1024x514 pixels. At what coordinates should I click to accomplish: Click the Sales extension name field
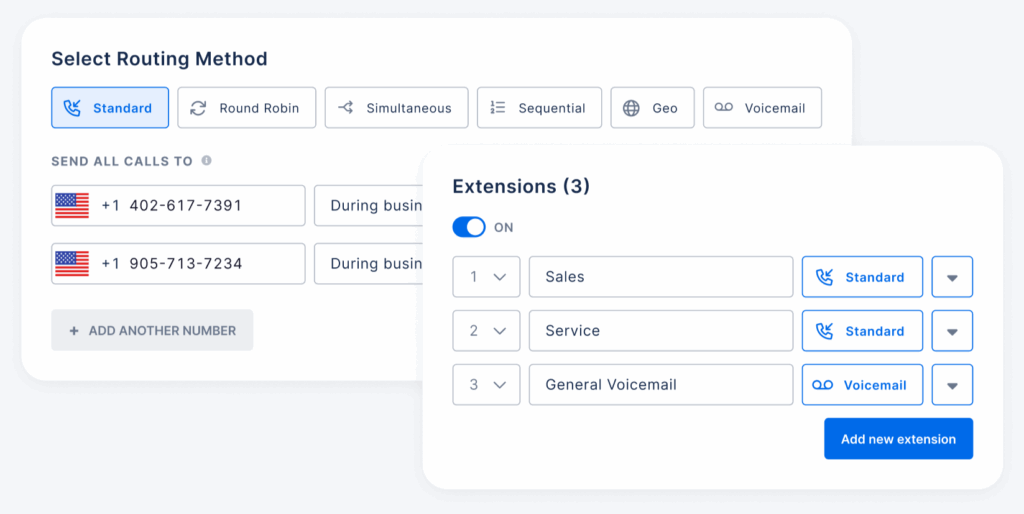[660, 277]
